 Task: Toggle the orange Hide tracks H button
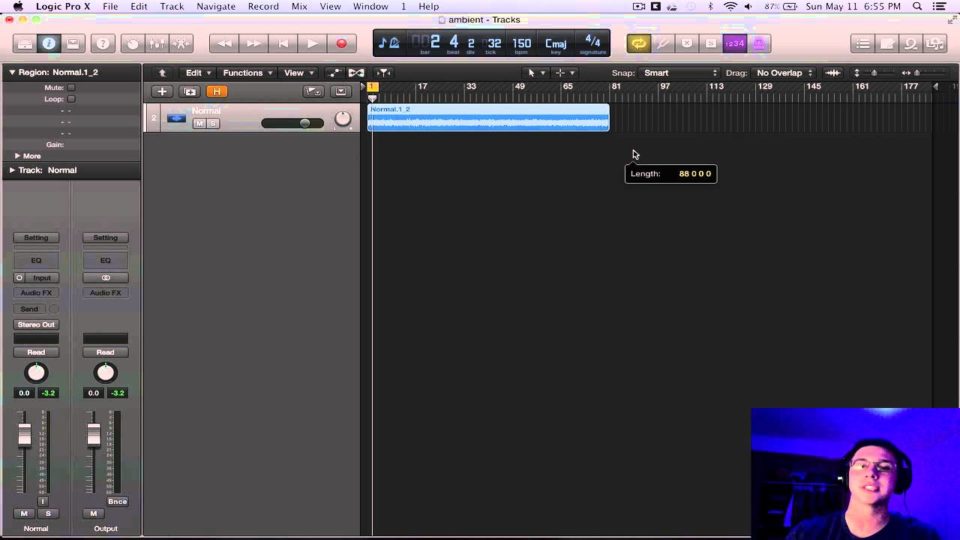[x=217, y=92]
